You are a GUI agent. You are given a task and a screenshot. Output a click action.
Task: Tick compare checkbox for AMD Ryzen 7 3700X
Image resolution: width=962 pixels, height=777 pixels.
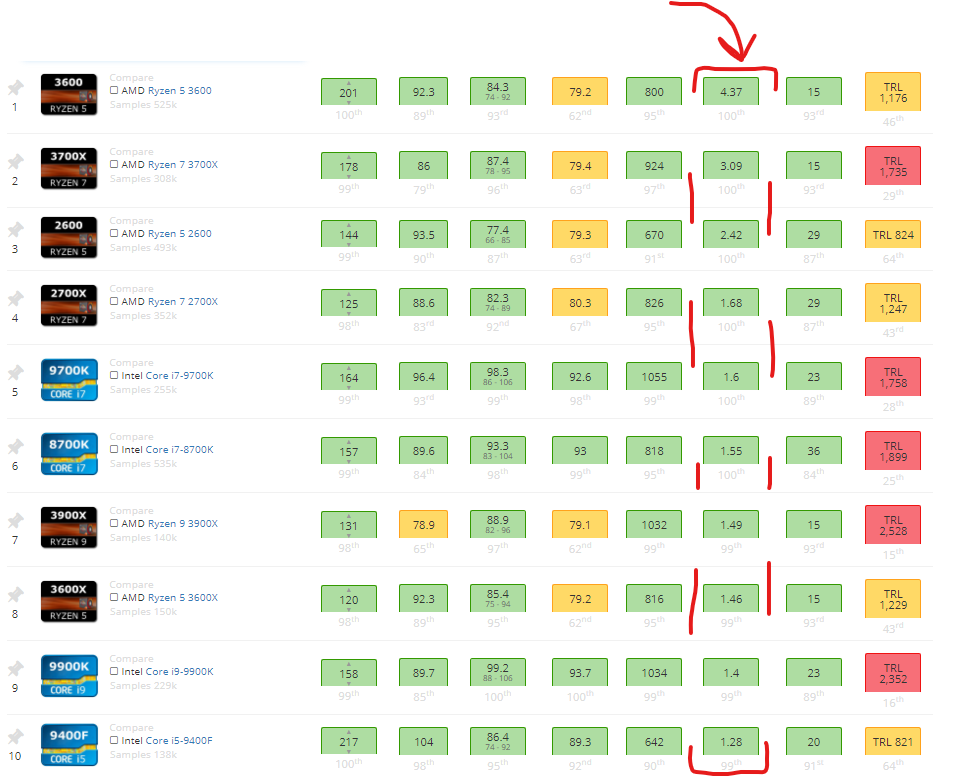point(114,164)
